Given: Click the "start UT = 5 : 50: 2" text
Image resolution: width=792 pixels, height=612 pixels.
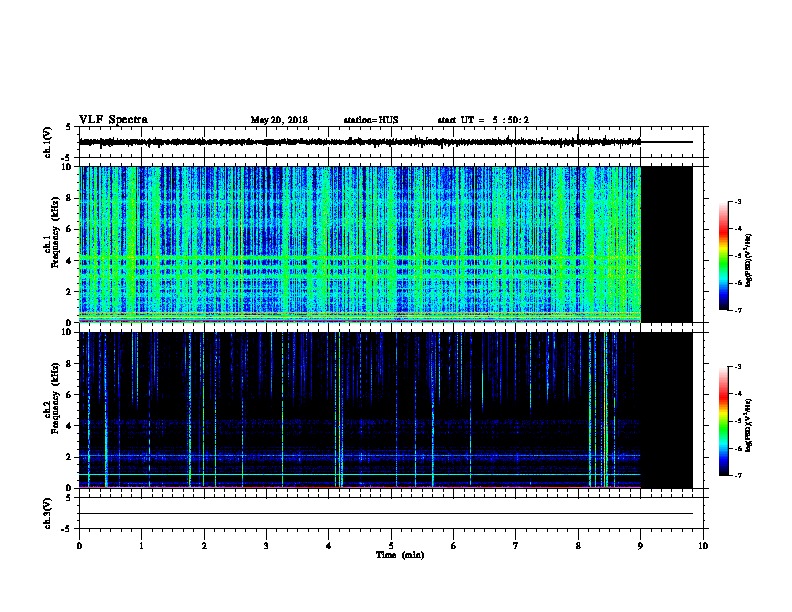Looking at the screenshot, I should tap(483, 120).
